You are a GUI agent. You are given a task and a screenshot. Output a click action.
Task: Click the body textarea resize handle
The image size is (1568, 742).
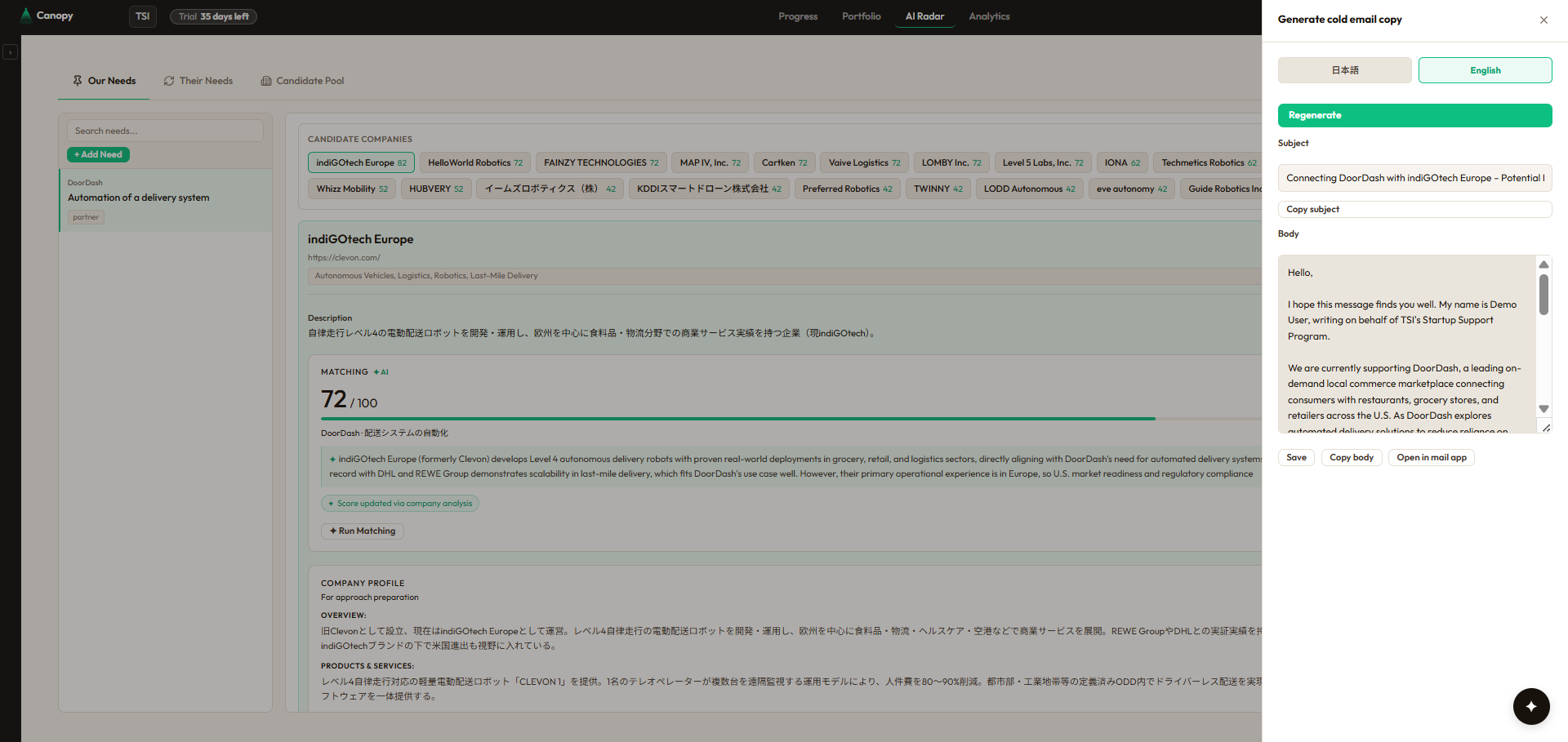[x=1546, y=427]
